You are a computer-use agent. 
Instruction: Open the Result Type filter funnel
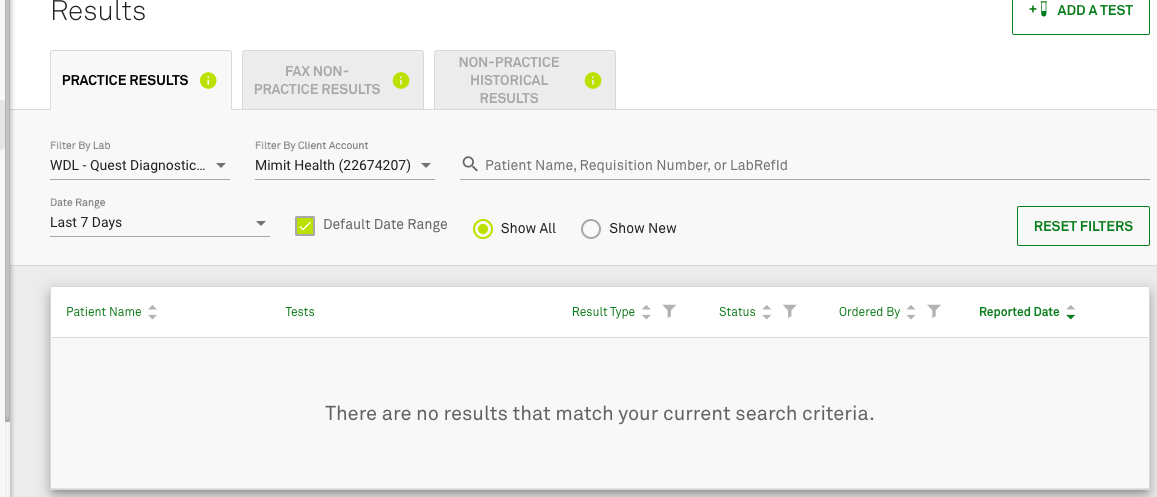click(670, 312)
